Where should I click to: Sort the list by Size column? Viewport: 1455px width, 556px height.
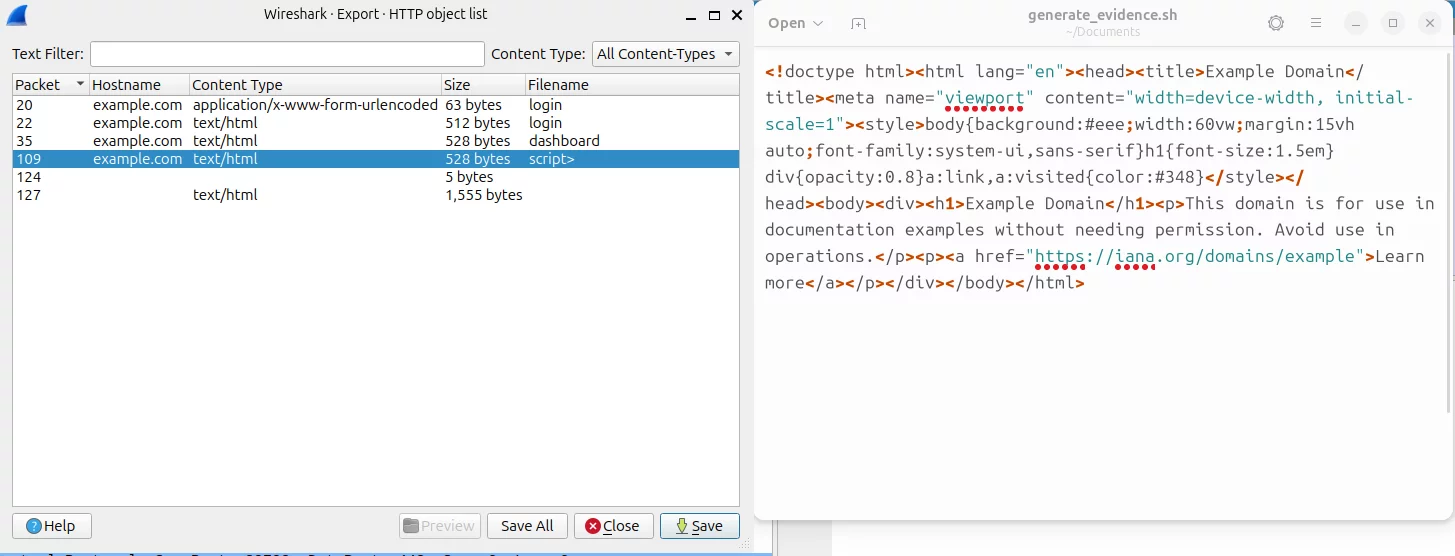coord(483,85)
